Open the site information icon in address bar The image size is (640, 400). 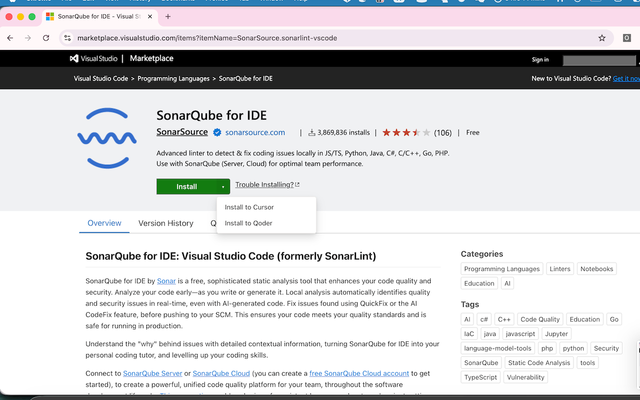[68, 38]
